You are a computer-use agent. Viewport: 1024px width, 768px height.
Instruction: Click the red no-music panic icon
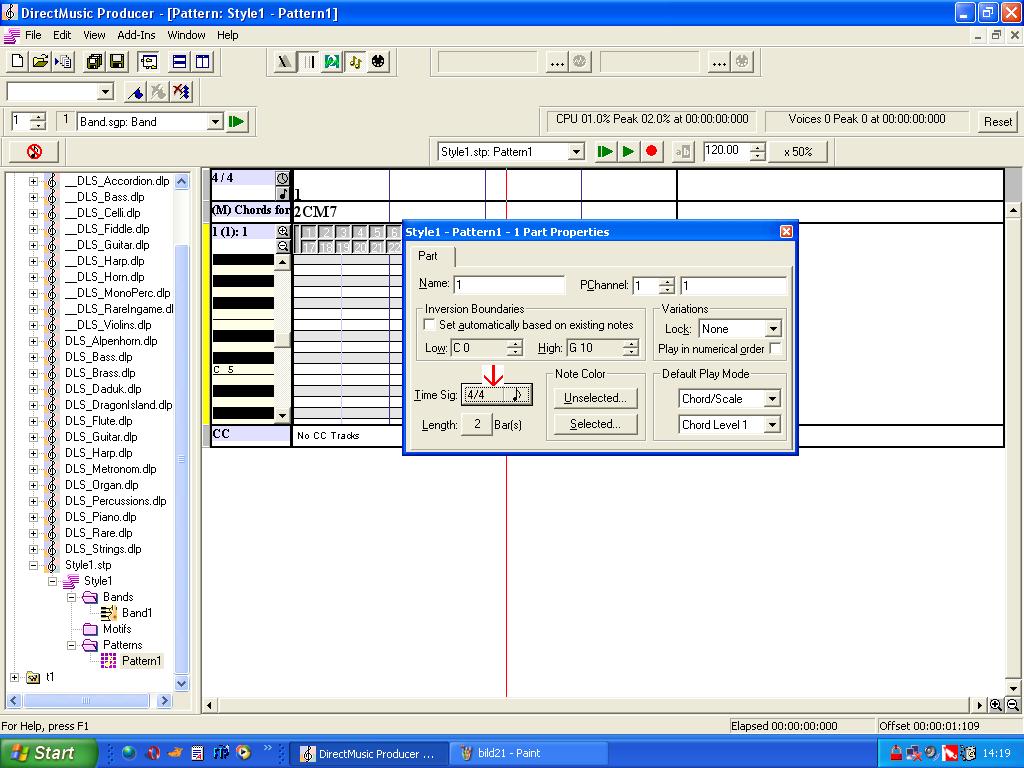pyautogui.click(x=34, y=152)
